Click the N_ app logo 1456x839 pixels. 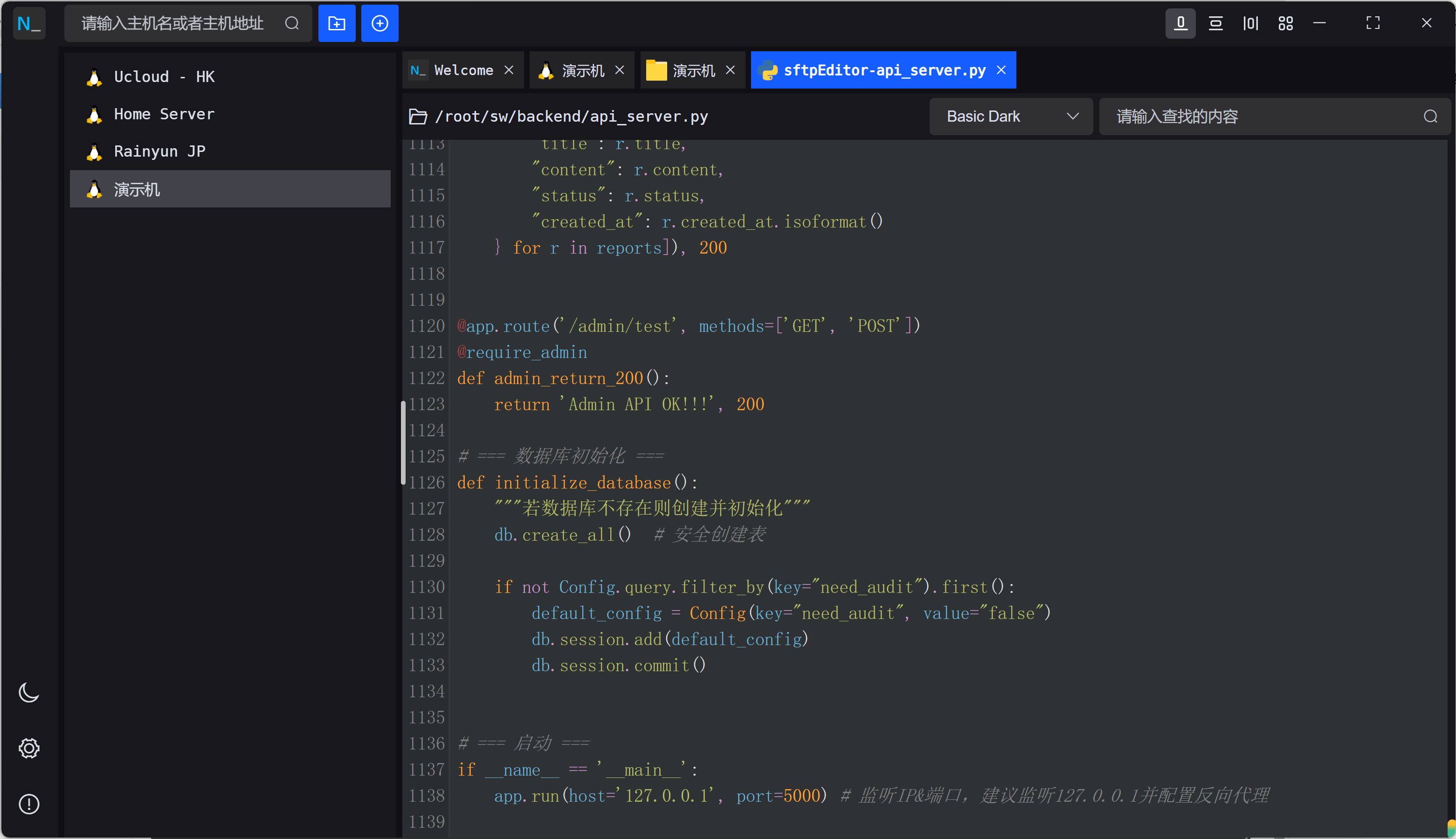(x=29, y=24)
